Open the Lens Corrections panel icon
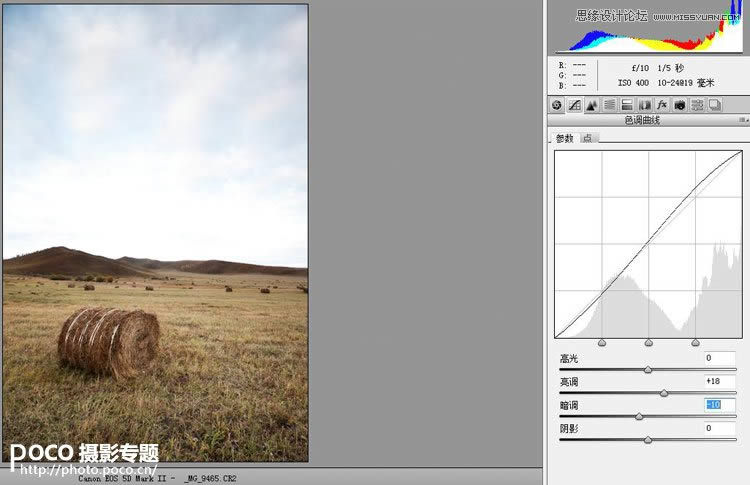Image resolution: width=750 pixels, height=485 pixels. coord(644,105)
